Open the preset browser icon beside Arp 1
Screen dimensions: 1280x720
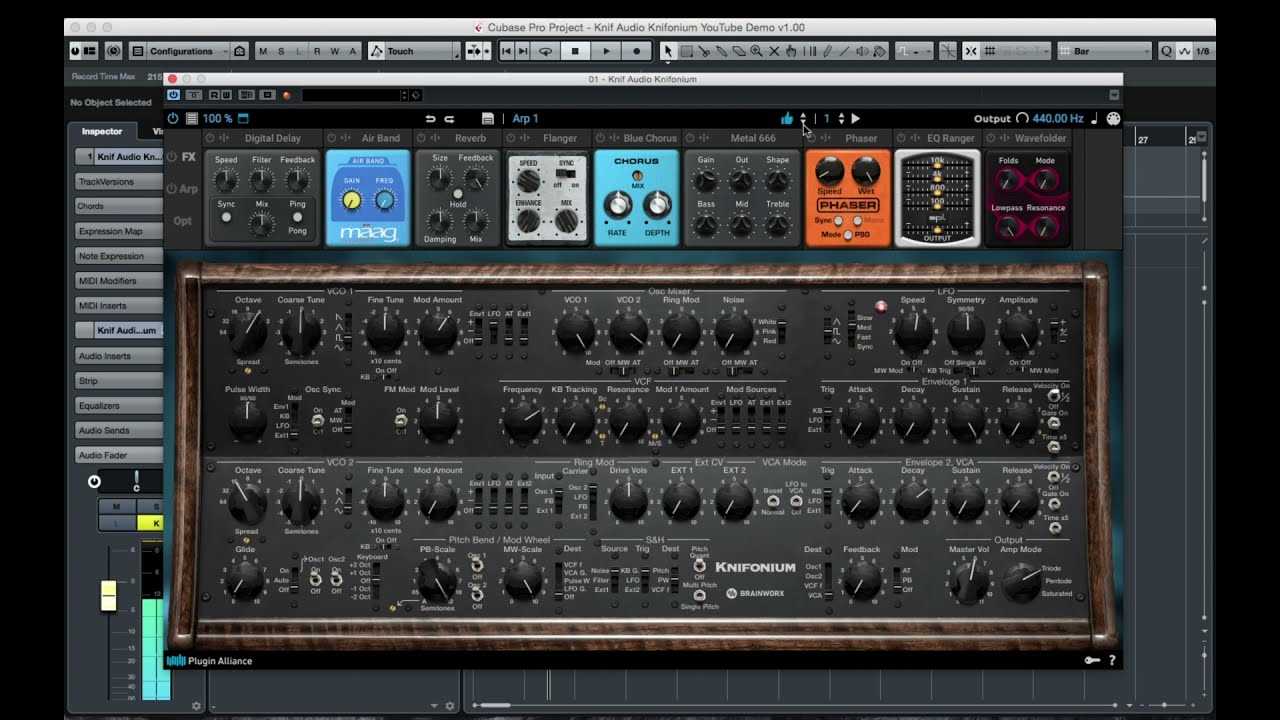click(x=488, y=118)
